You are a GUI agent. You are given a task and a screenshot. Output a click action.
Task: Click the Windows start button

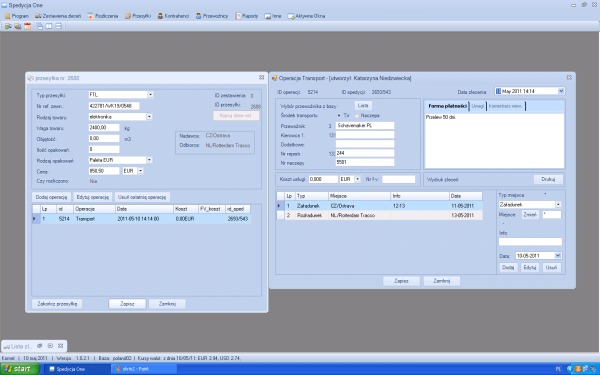[20, 369]
